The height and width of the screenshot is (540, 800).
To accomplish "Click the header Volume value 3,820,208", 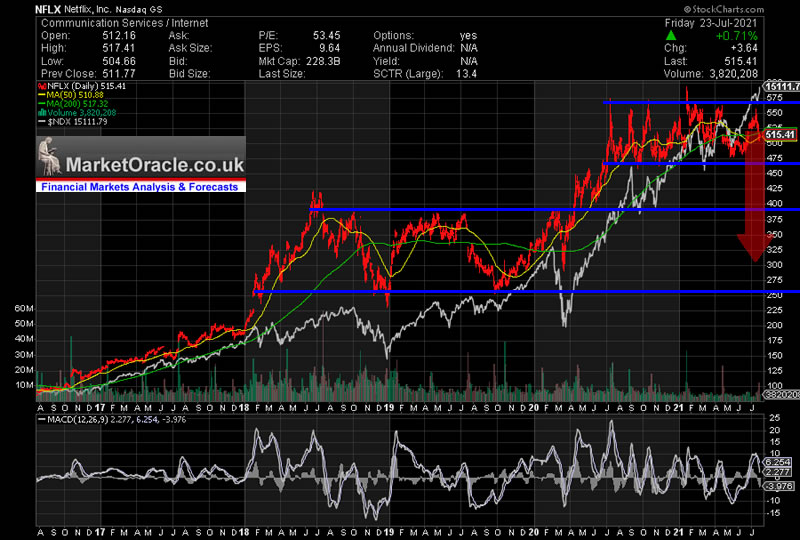I will click(733, 73).
